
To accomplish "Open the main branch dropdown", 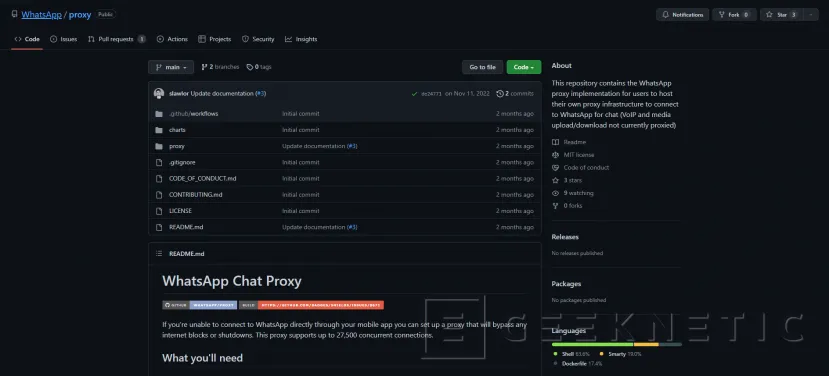I will point(171,67).
